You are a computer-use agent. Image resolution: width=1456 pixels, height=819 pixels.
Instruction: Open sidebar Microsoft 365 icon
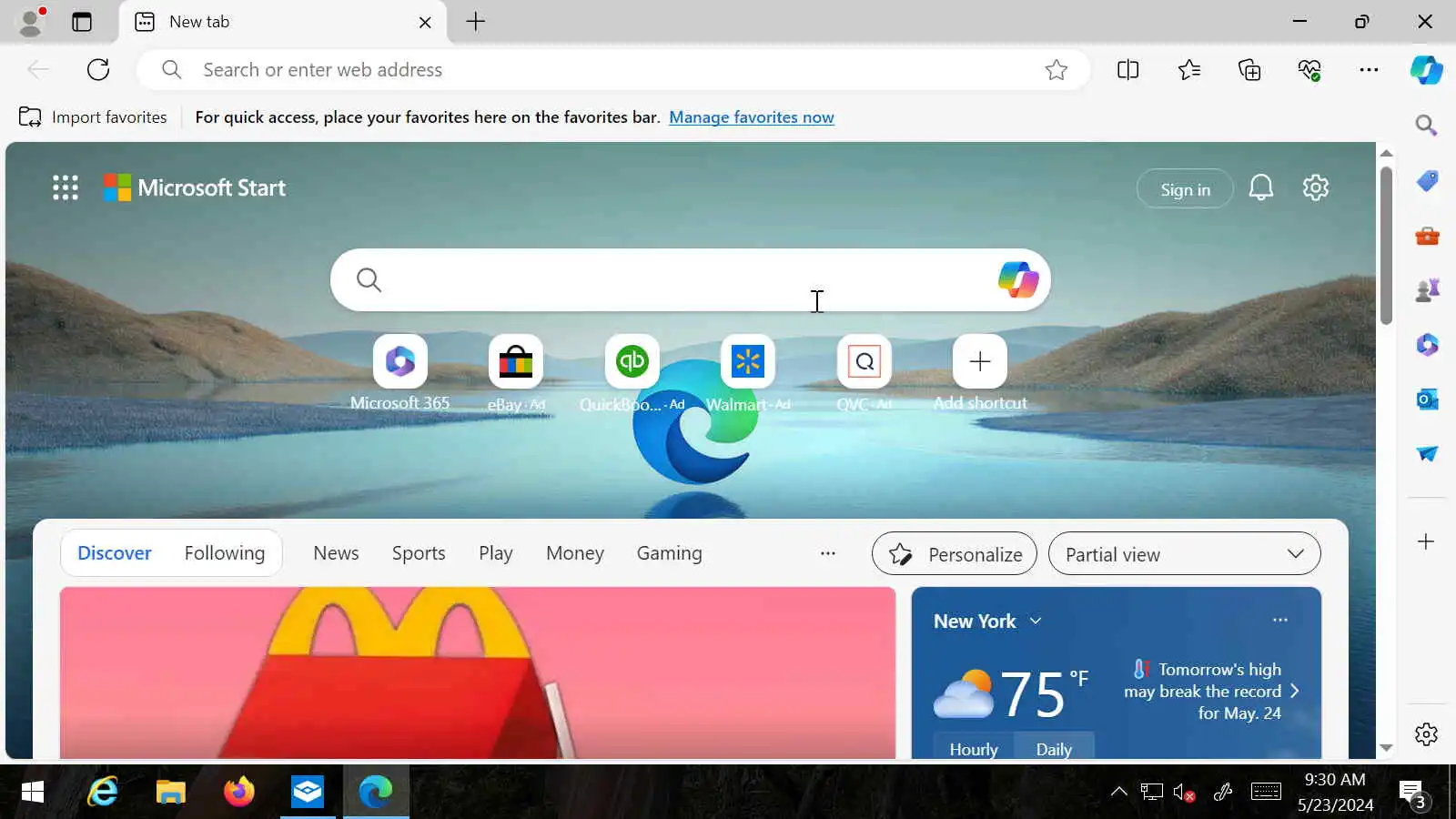(x=1427, y=345)
